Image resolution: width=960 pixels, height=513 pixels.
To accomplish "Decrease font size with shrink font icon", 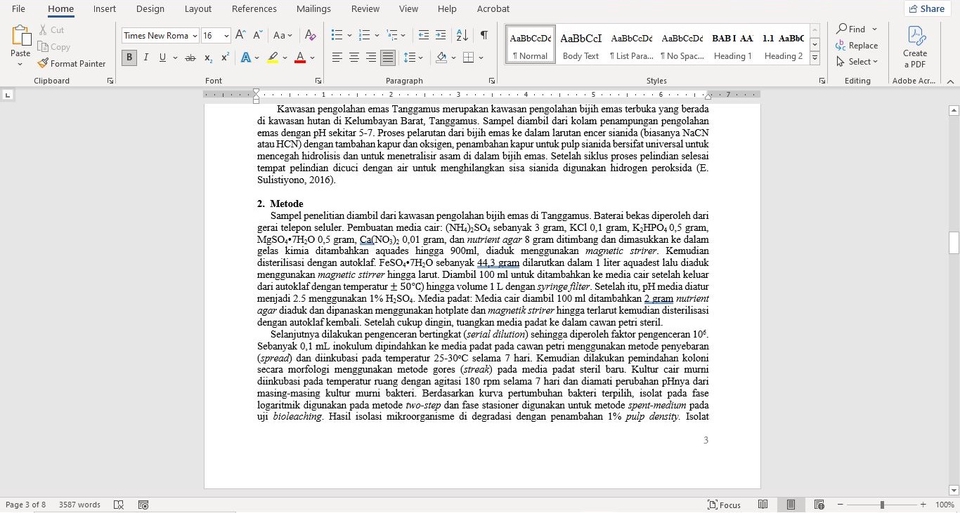I will [x=258, y=36].
